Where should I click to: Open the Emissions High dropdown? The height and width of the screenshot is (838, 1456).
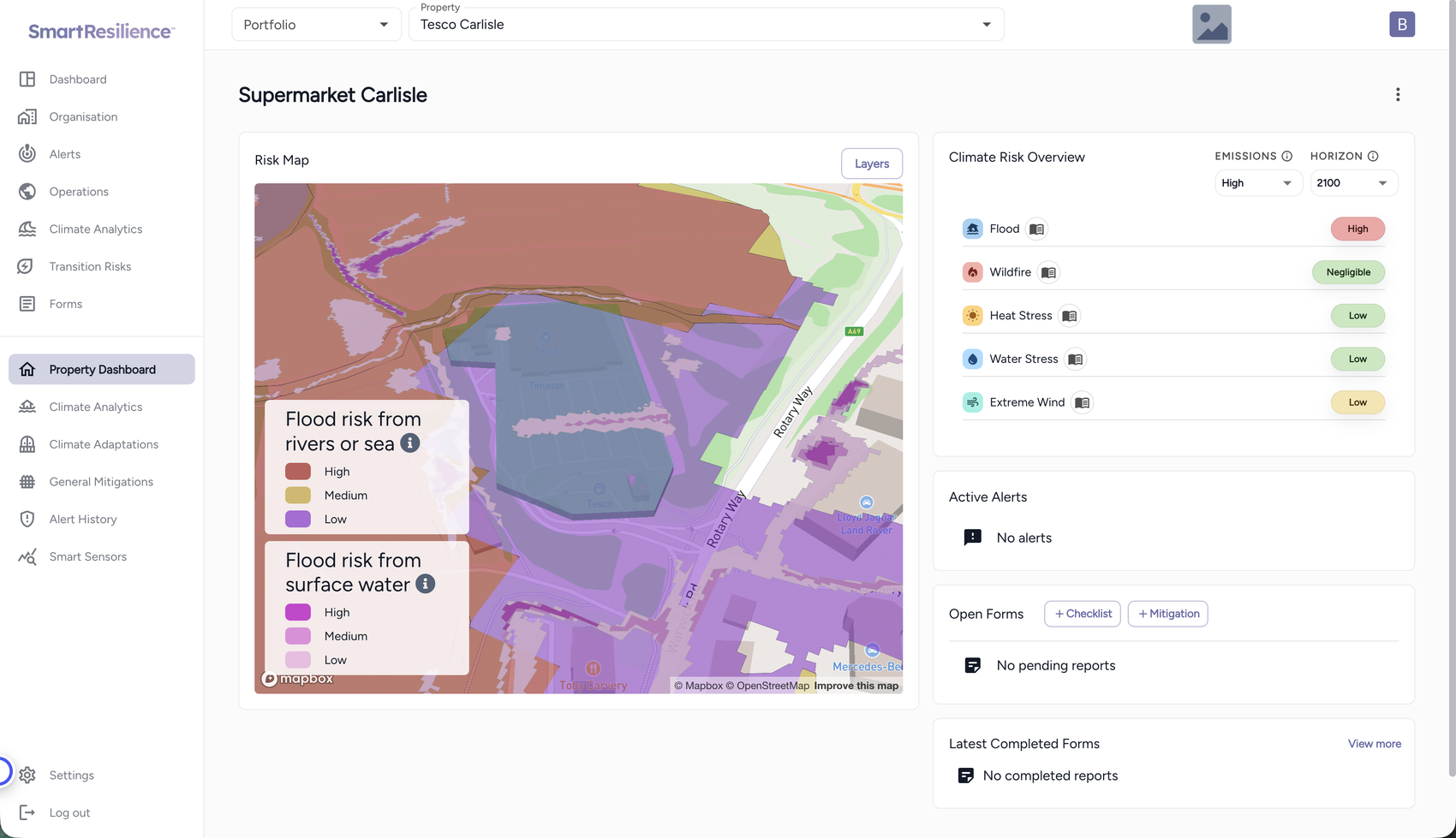1257,183
